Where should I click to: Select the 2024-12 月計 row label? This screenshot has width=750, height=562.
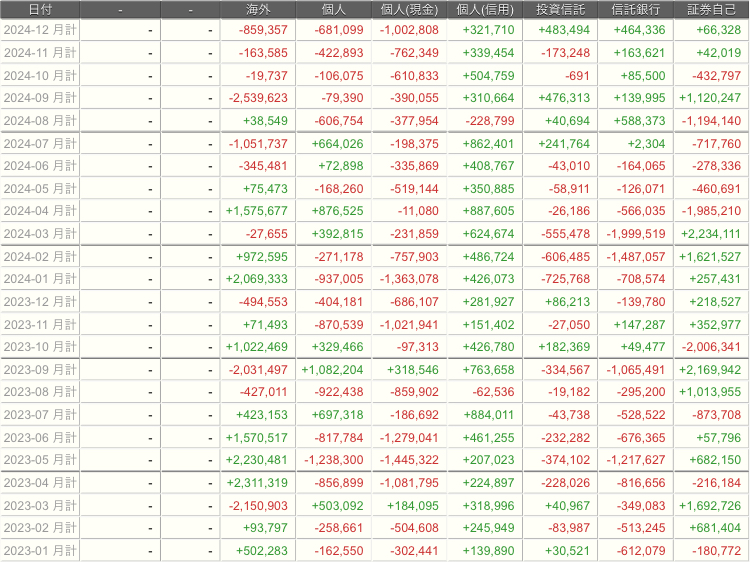coord(40,30)
